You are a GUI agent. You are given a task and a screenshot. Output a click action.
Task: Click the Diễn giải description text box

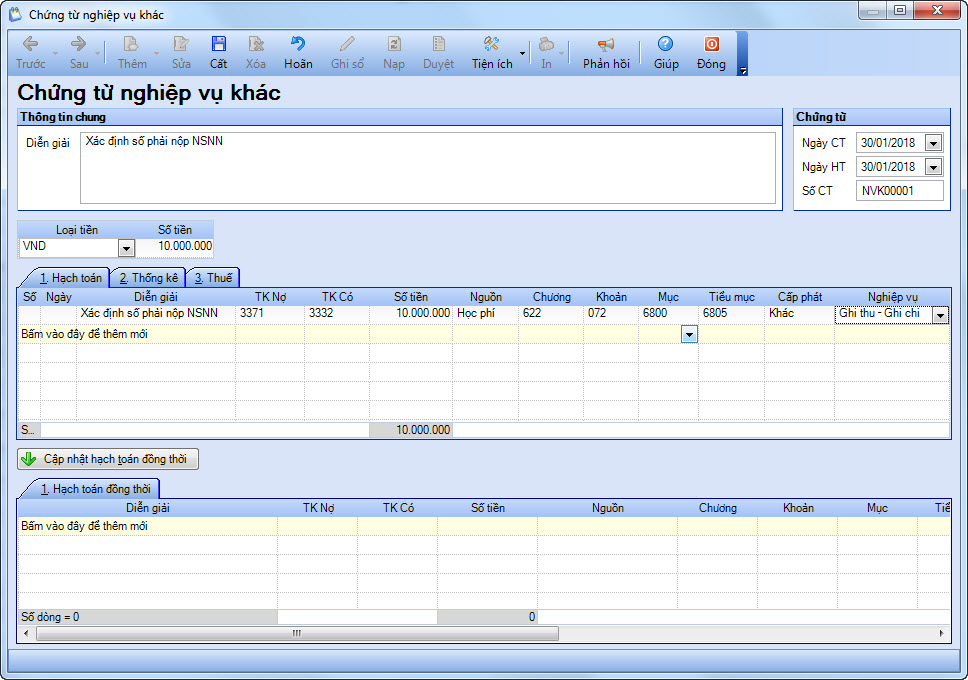(x=428, y=168)
